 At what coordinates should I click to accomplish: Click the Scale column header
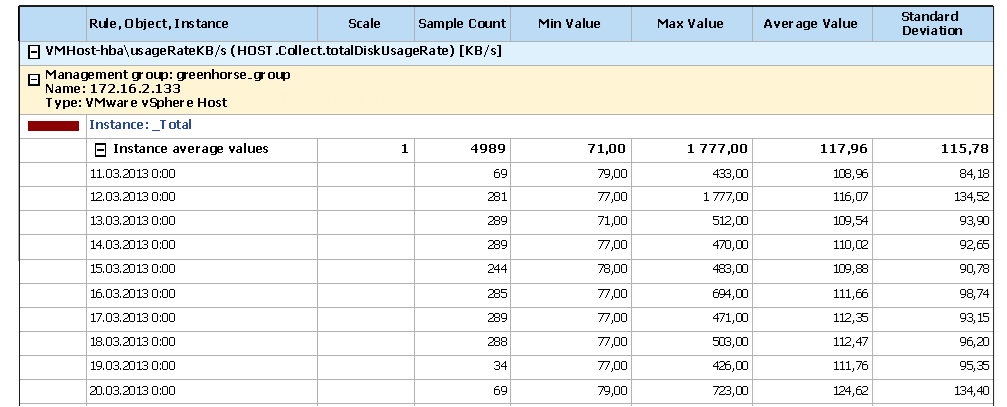(364, 23)
